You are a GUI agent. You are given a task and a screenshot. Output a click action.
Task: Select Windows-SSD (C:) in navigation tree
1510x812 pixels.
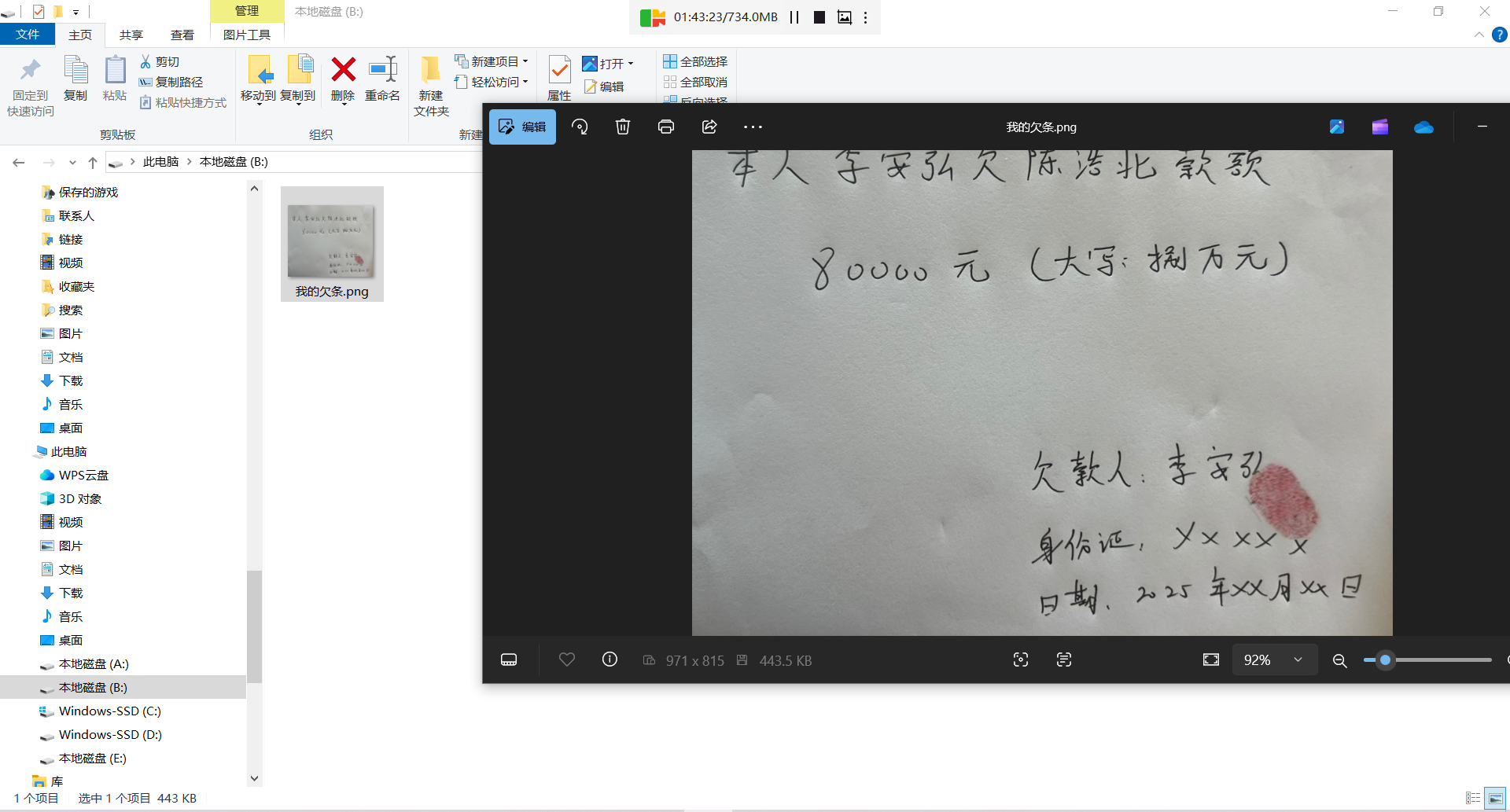click(x=109, y=711)
